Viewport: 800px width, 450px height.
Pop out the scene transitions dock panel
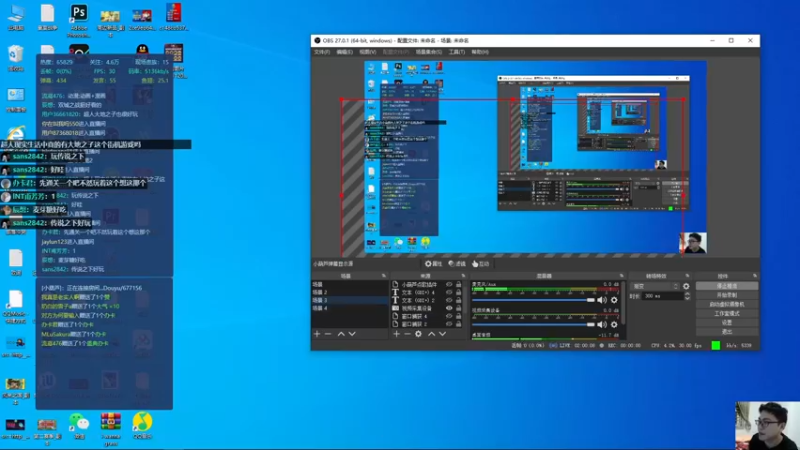(x=687, y=276)
